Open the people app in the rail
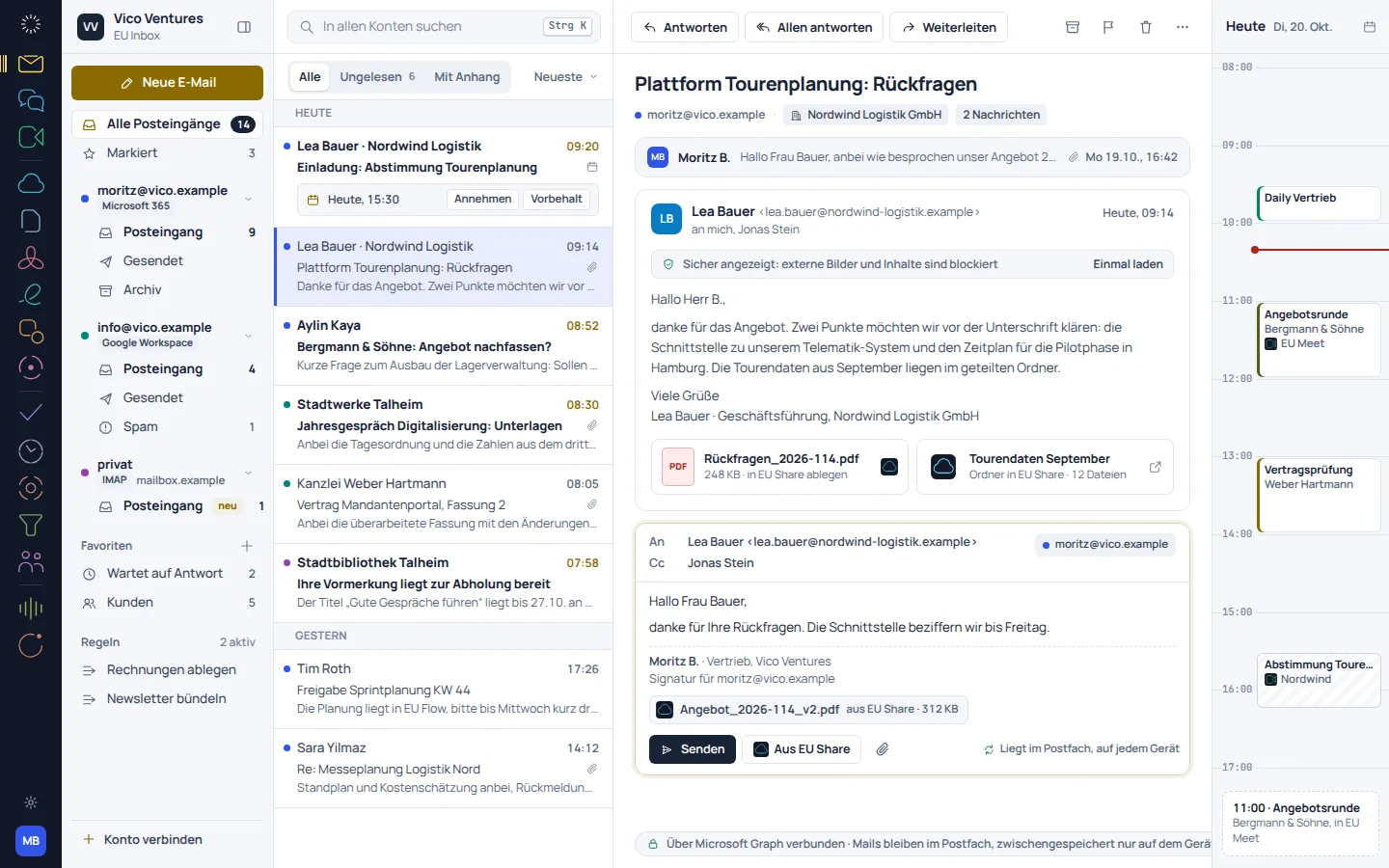 [x=31, y=561]
